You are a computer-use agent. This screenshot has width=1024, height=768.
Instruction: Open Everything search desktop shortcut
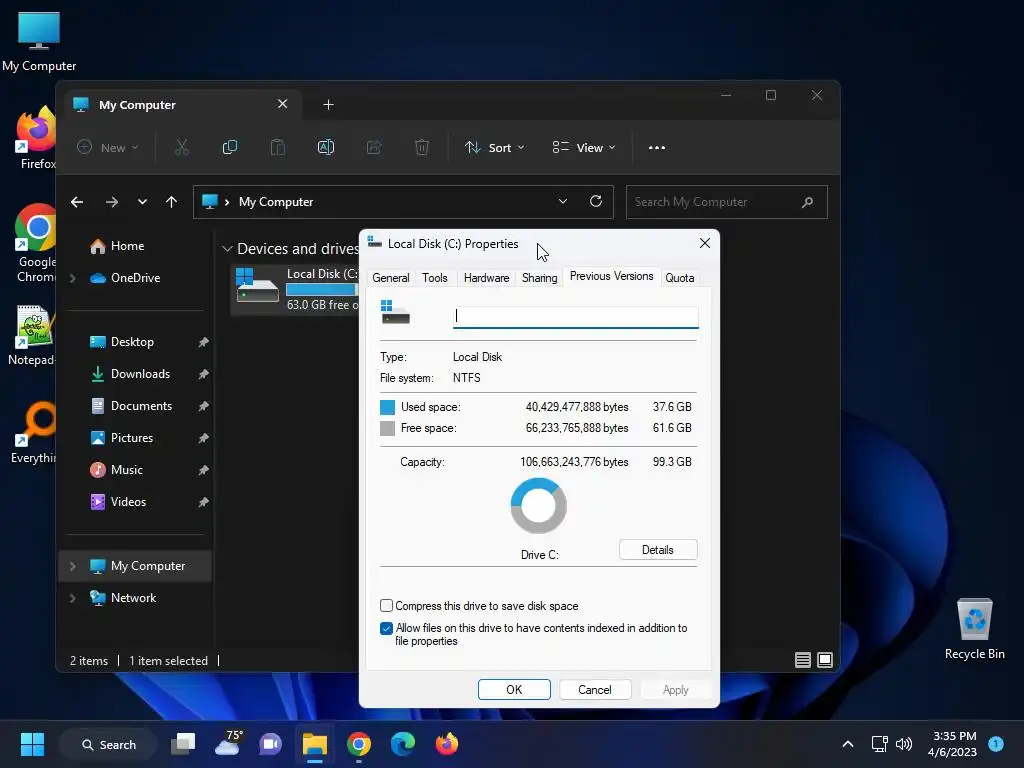pyautogui.click(x=34, y=432)
